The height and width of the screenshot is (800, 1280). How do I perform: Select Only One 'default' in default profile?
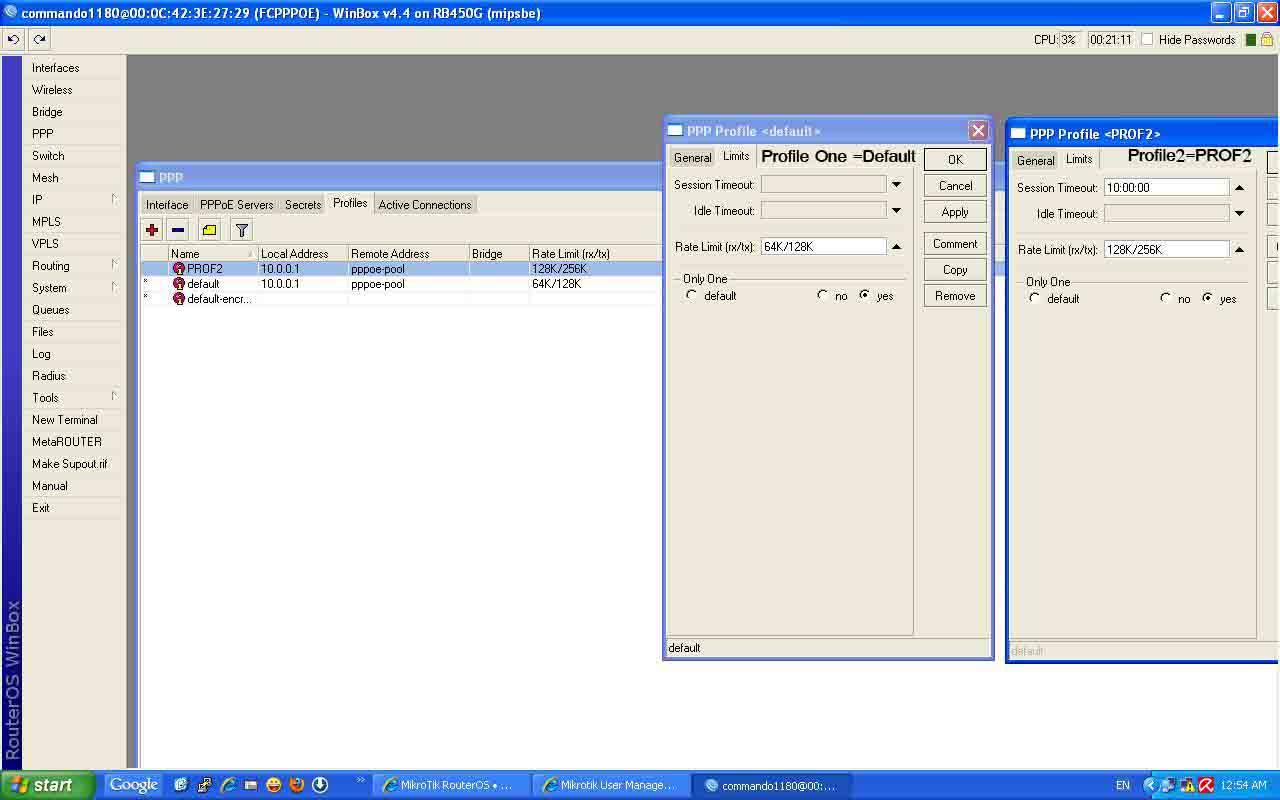(692, 295)
